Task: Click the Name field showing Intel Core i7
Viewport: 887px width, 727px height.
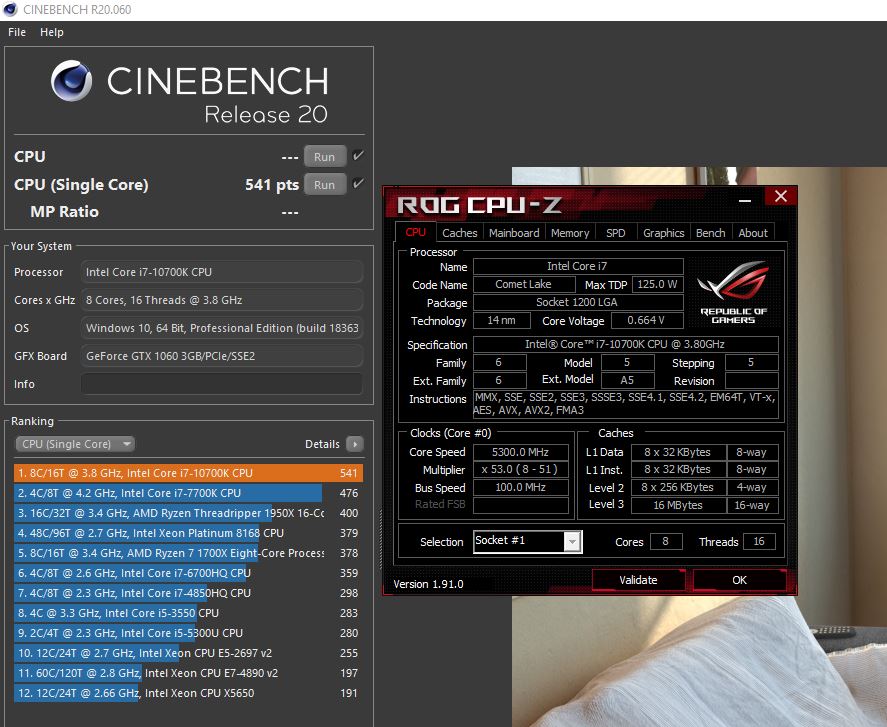Action: [578, 266]
